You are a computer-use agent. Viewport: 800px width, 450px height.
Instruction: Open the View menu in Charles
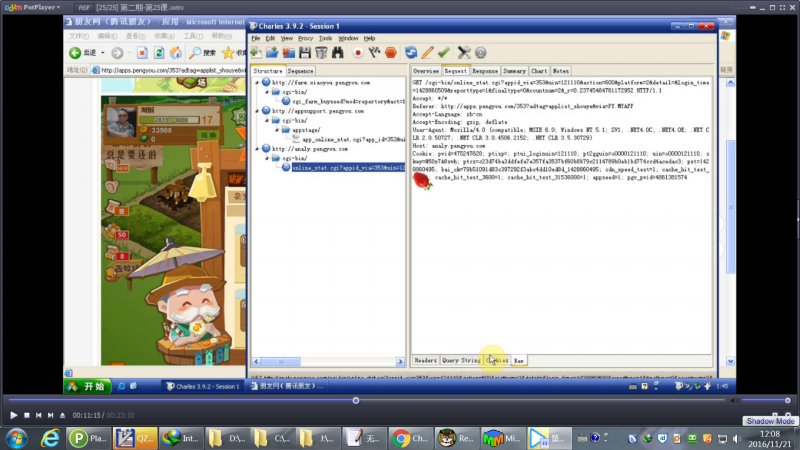[x=287, y=38]
